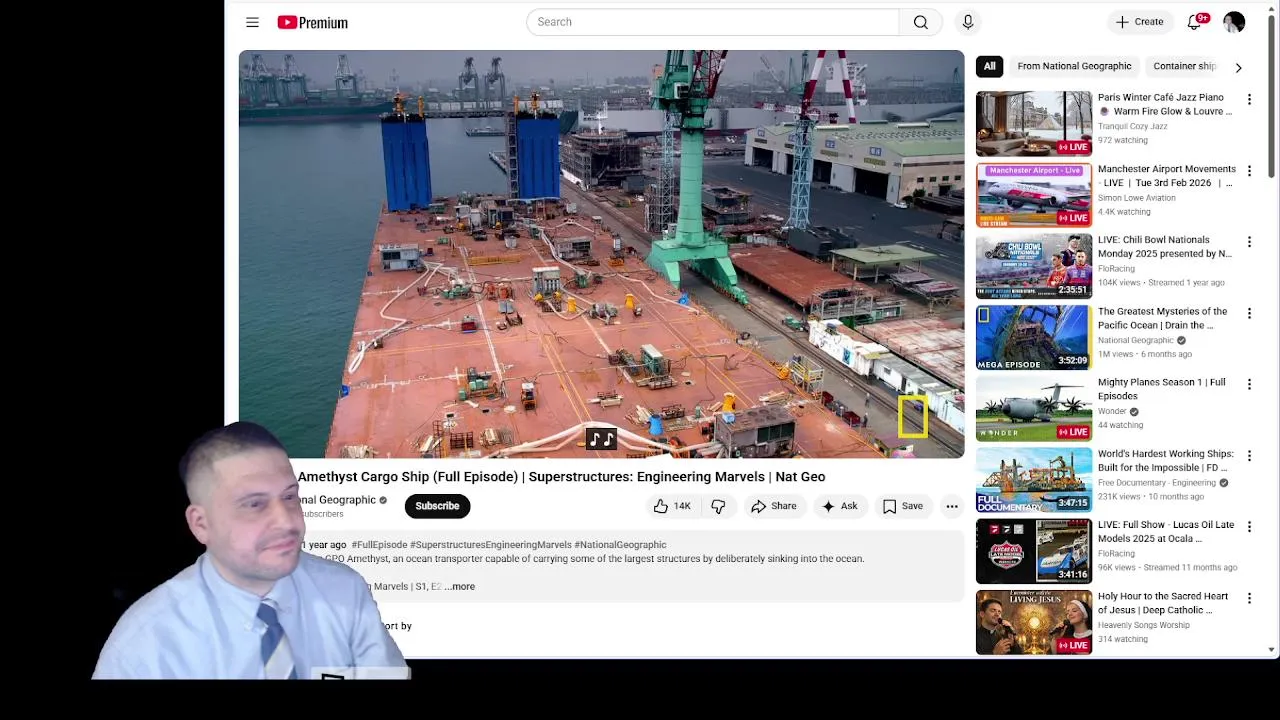Open options for Lucas Oil Late Models
The width and height of the screenshot is (1280, 720).
pos(1249,527)
